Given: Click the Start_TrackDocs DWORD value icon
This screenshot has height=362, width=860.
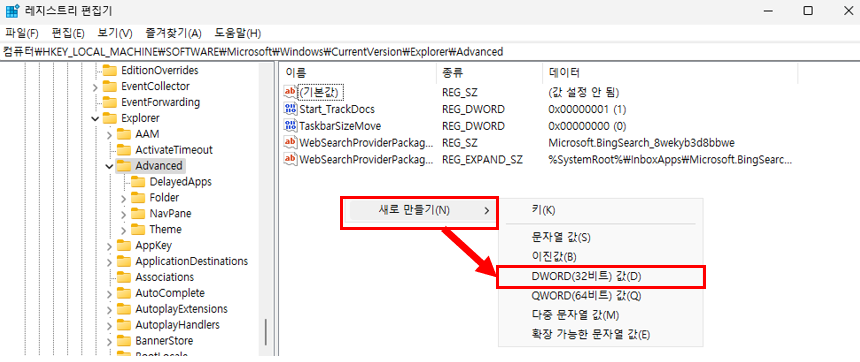Looking at the screenshot, I should 290,109.
